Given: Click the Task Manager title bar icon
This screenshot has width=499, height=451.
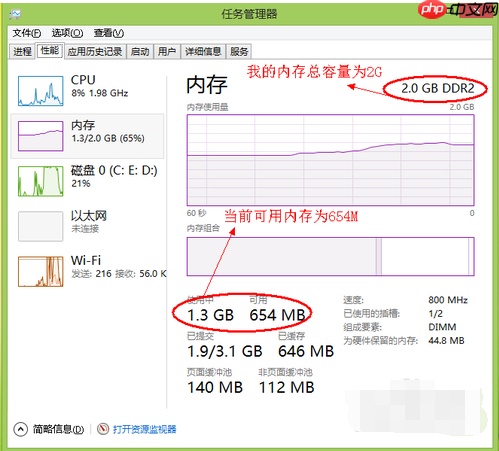Looking at the screenshot, I should (x=15, y=14).
